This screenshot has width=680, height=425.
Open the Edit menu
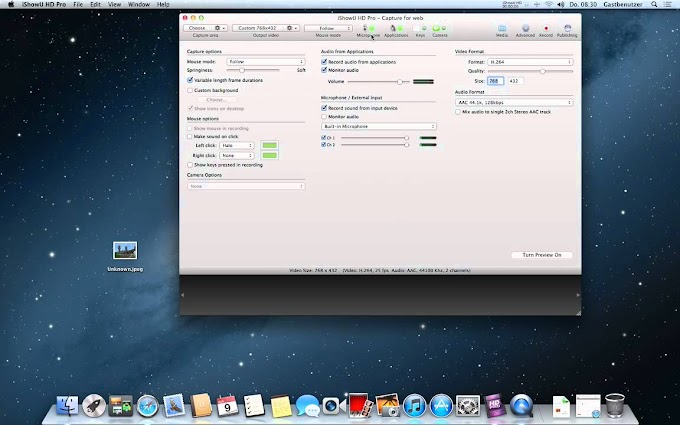tap(95, 4)
